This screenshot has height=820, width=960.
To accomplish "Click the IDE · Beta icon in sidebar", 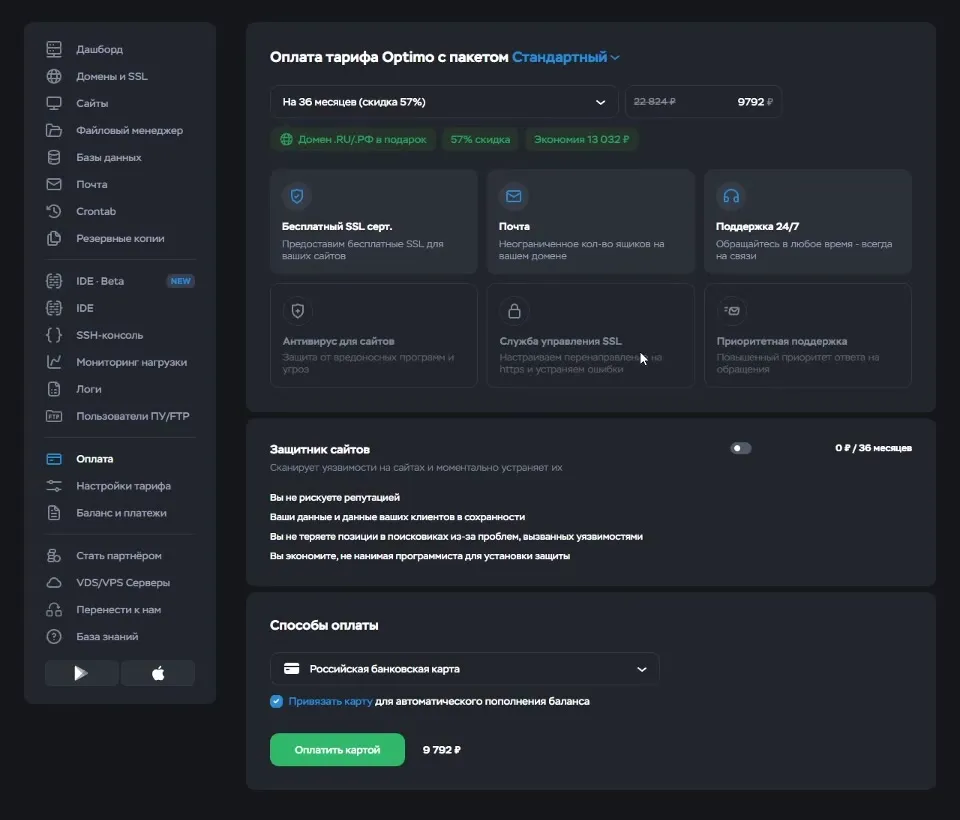I will coord(54,281).
